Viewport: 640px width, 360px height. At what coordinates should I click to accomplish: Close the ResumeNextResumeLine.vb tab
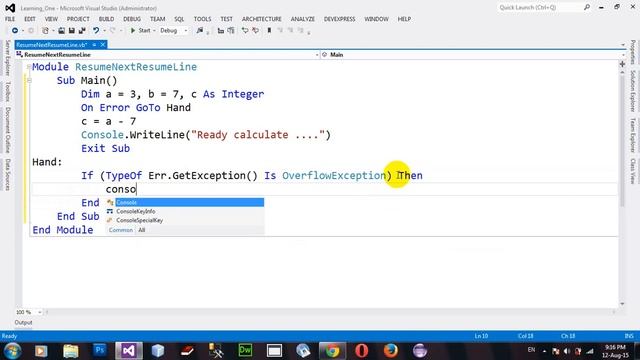point(103,44)
